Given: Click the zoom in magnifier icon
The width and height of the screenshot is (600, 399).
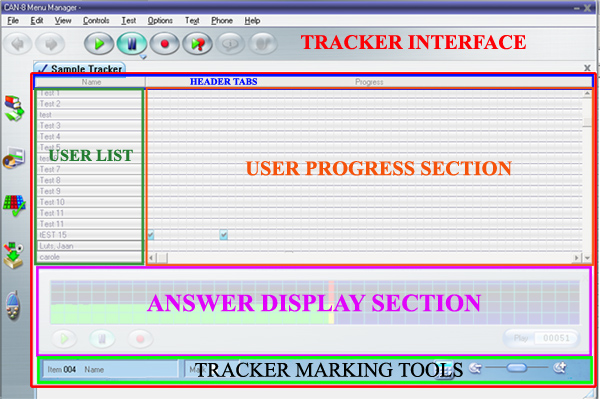Looking at the screenshot, I should pyautogui.click(x=559, y=368).
